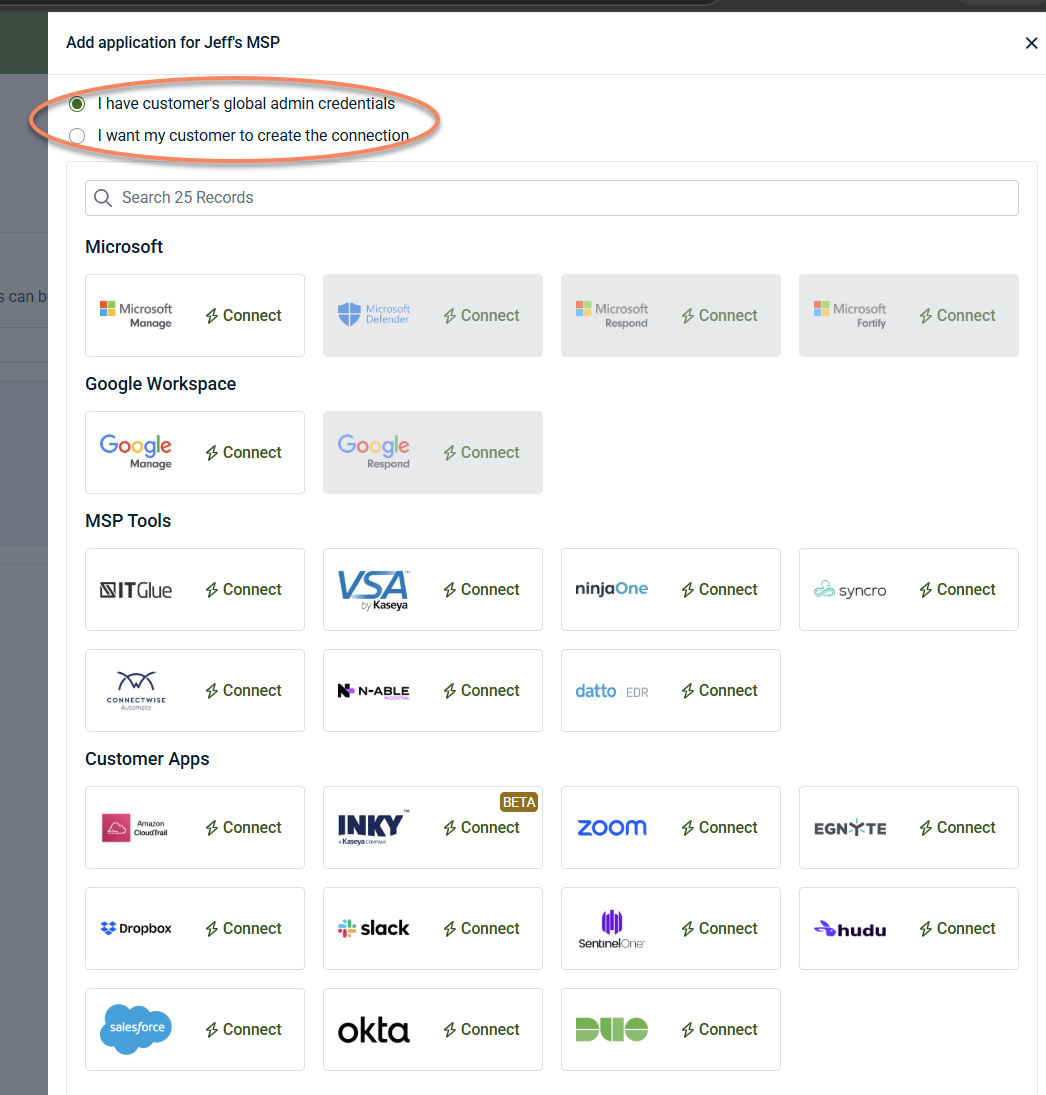Click the Search 25 Records field
Screen dimensions: 1046x1095
tap(552, 198)
